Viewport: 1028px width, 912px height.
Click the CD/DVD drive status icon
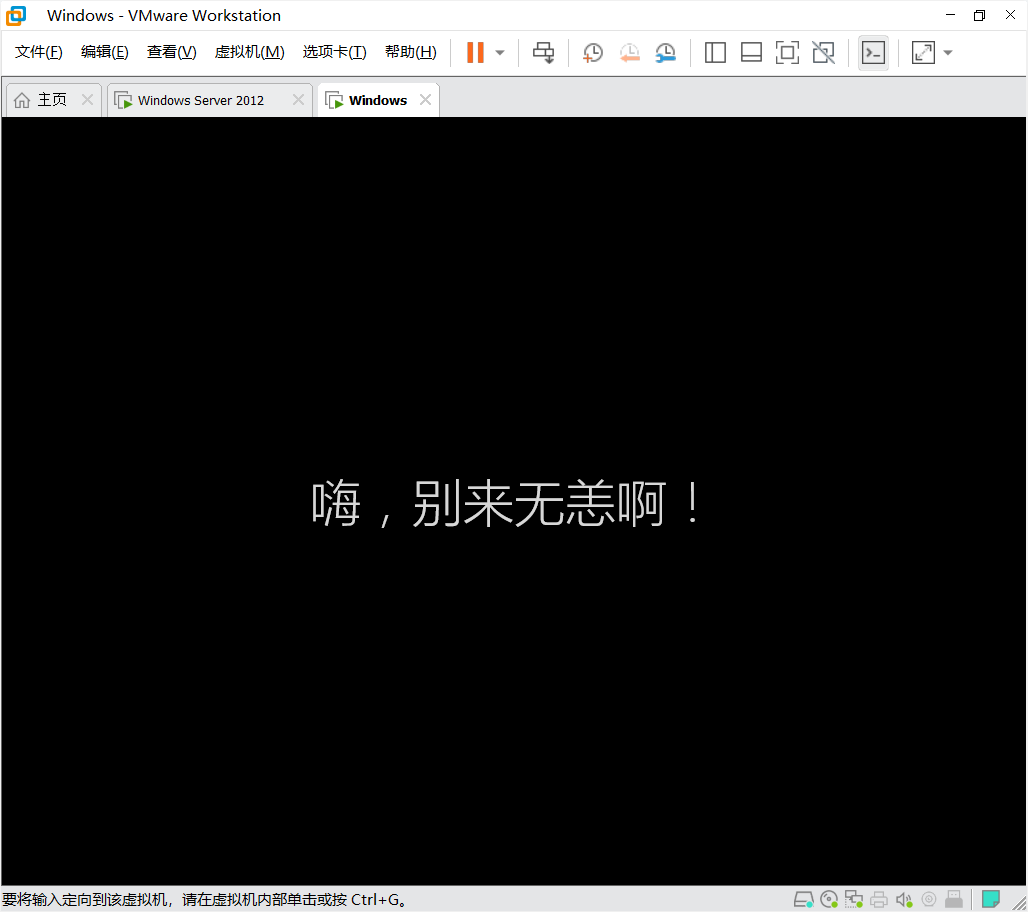[829, 899]
